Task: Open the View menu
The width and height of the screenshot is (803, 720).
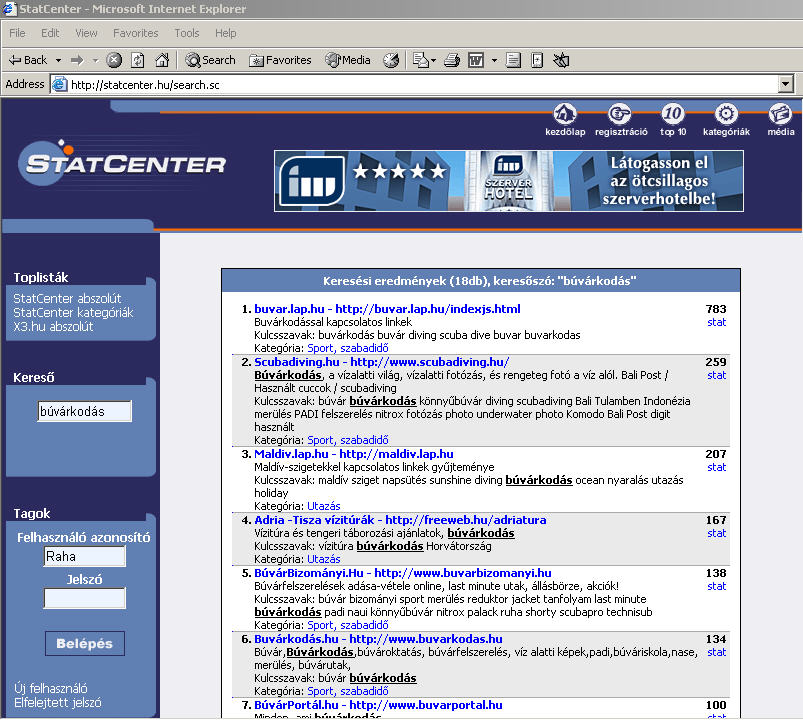Action: tap(86, 33)
